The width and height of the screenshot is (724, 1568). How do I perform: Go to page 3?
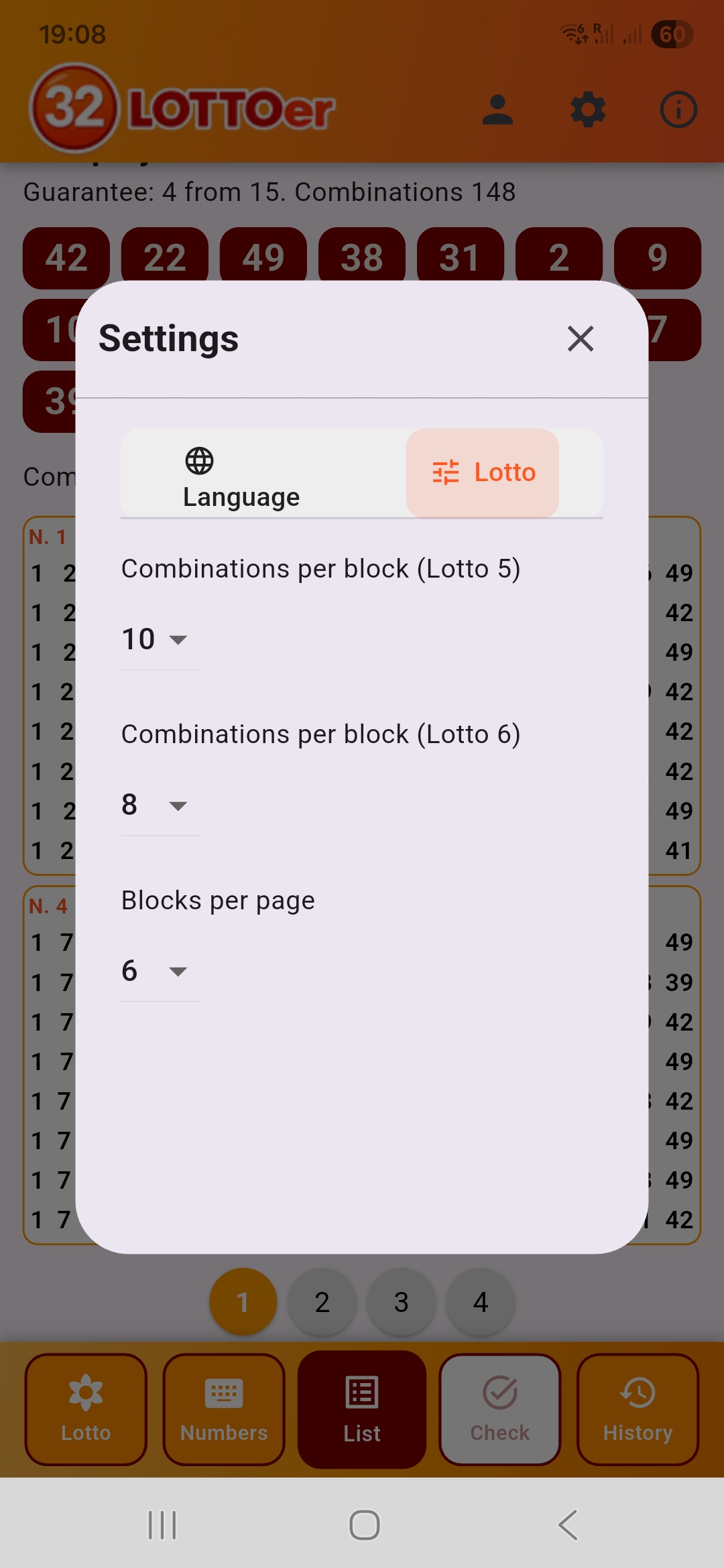coord(401,1302)
